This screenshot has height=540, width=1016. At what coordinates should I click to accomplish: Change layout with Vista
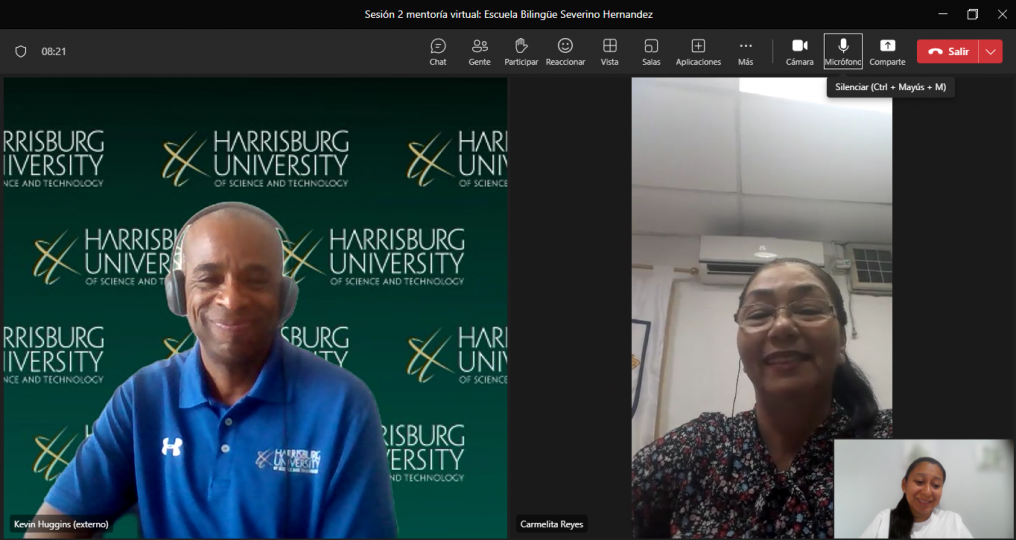pyautogui.click(x=609, y=52)
